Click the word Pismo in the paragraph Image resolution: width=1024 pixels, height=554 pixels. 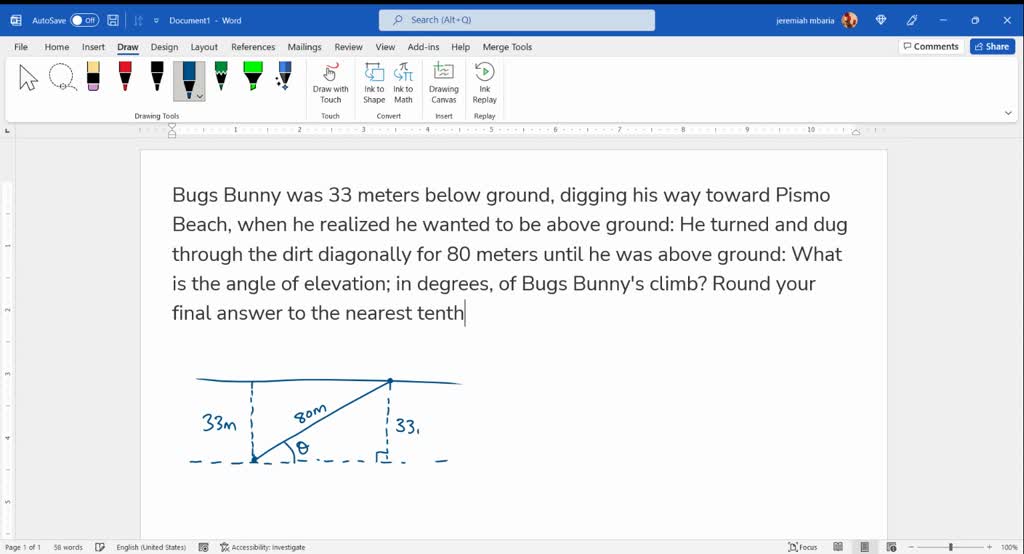[803, 195]
